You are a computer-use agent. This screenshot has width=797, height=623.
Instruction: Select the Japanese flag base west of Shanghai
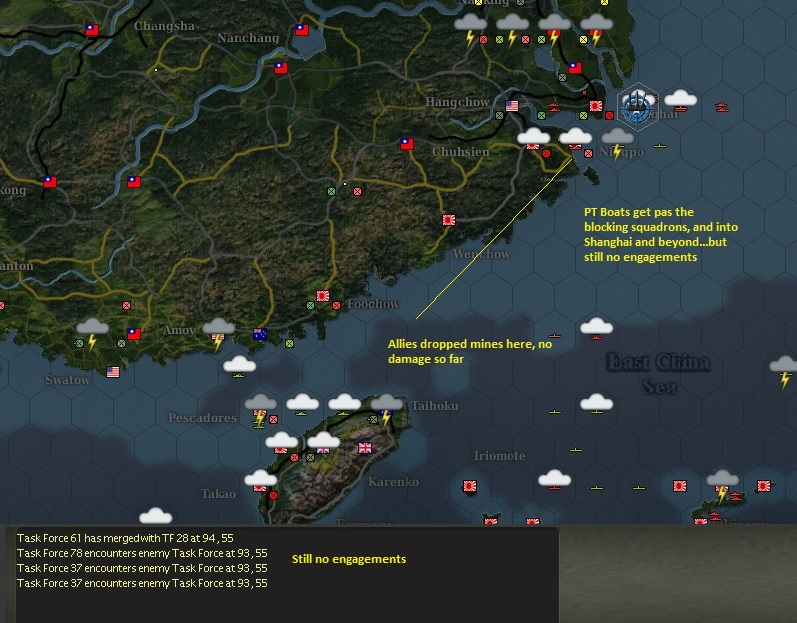[596, 106]
